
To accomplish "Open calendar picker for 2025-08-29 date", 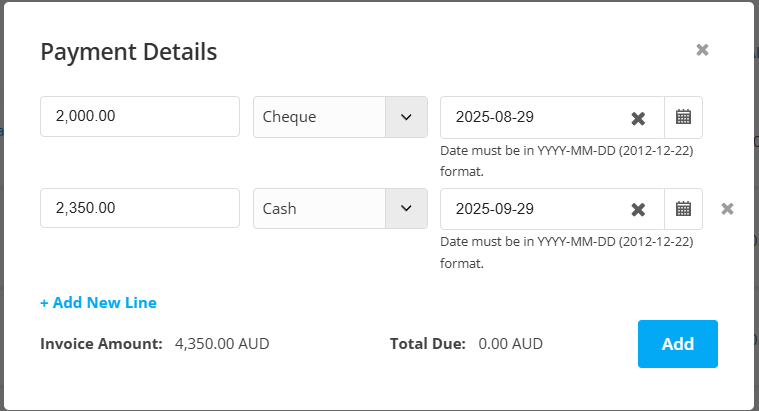I will click(683, 117).
